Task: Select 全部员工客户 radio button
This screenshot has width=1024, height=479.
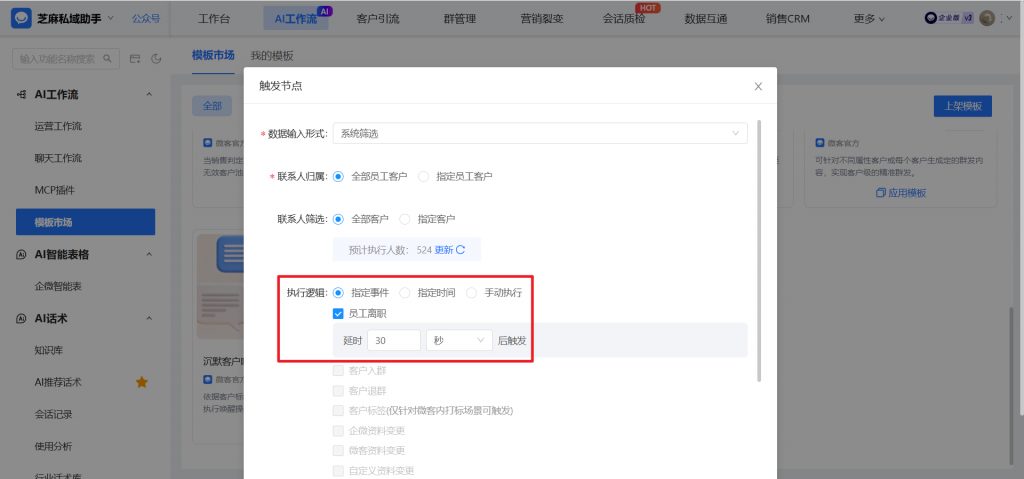Action: pos(338,176)
